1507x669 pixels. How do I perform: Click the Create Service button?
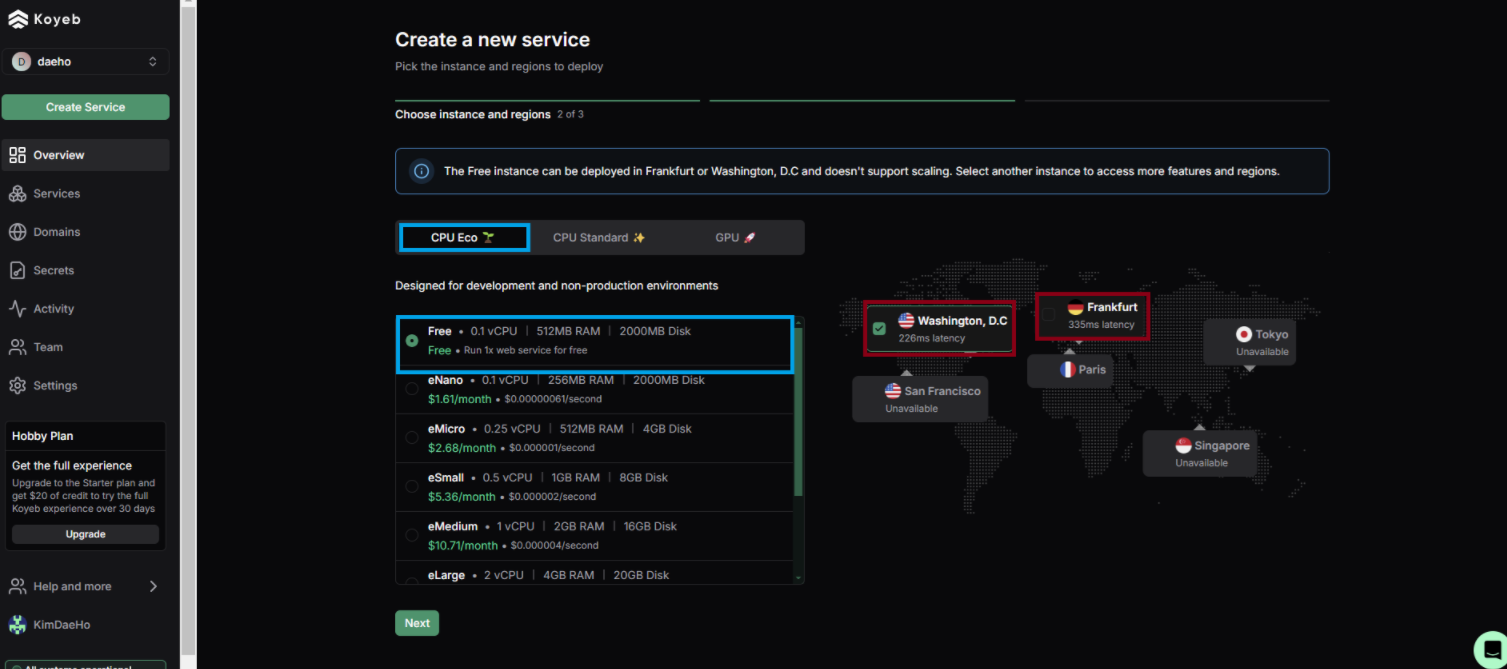coord(85,107)
